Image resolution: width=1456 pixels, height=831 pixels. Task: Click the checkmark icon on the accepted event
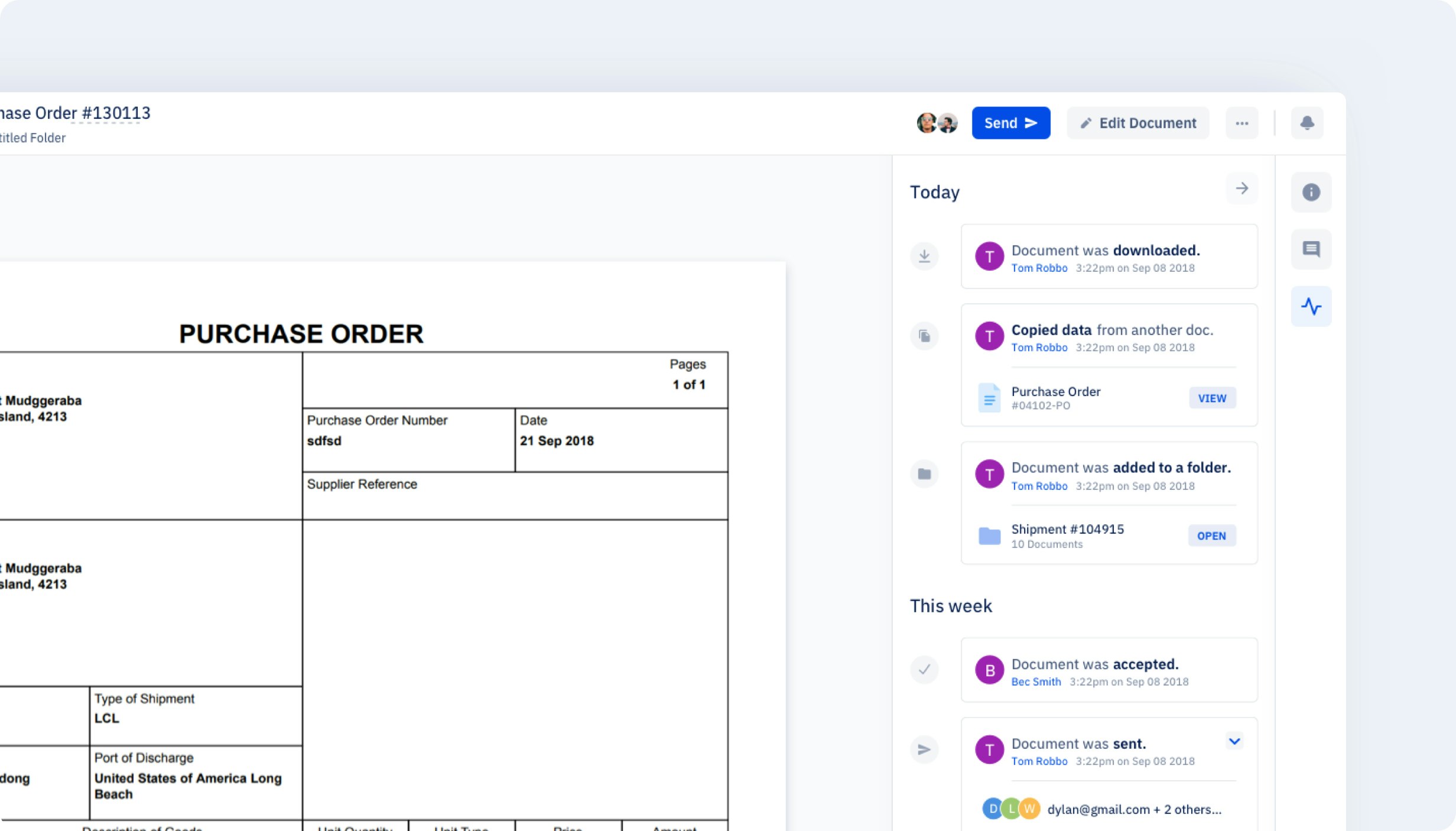click(924, 670)
